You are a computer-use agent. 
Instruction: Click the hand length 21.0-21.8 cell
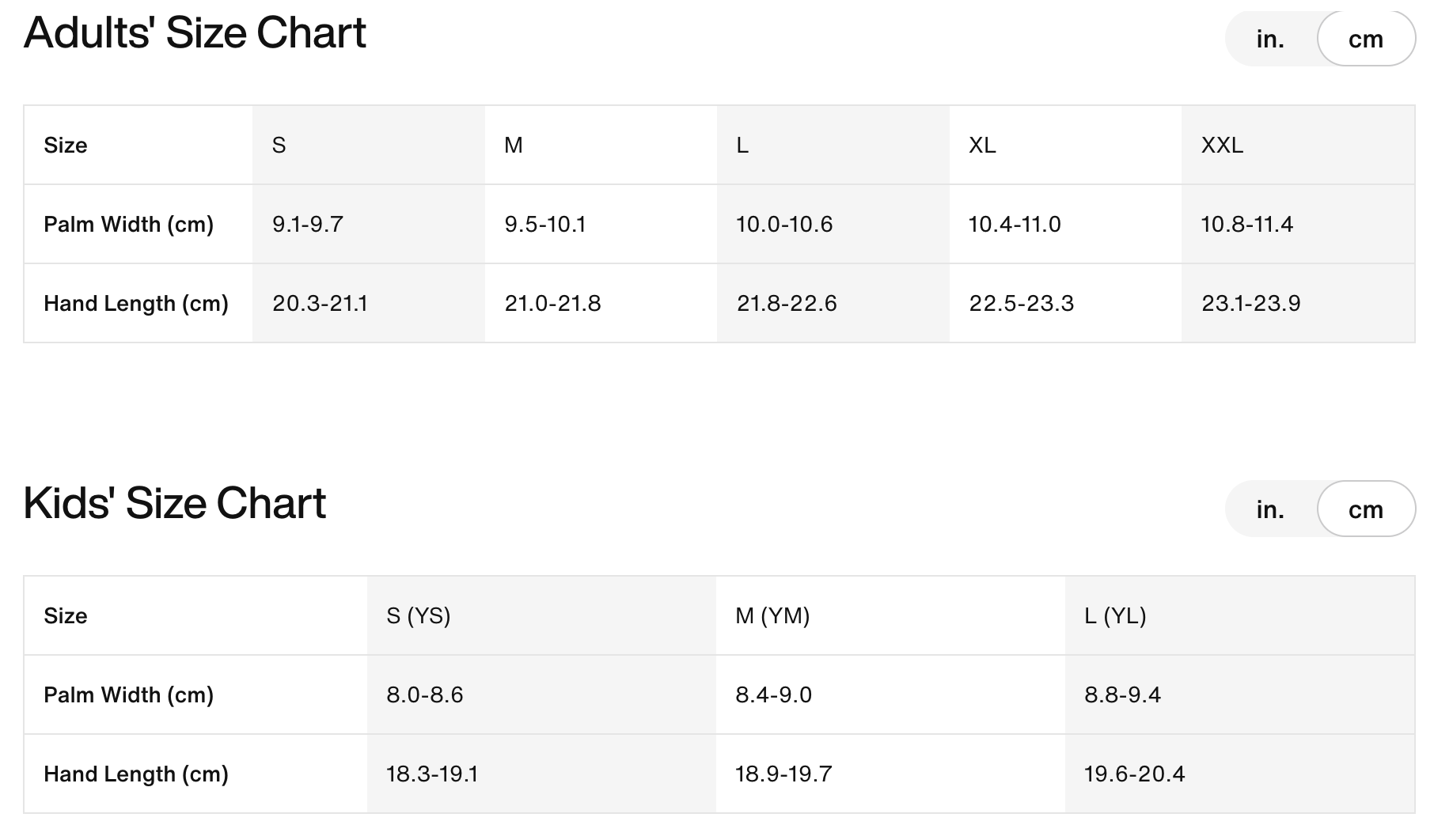(x=552, y=303)
